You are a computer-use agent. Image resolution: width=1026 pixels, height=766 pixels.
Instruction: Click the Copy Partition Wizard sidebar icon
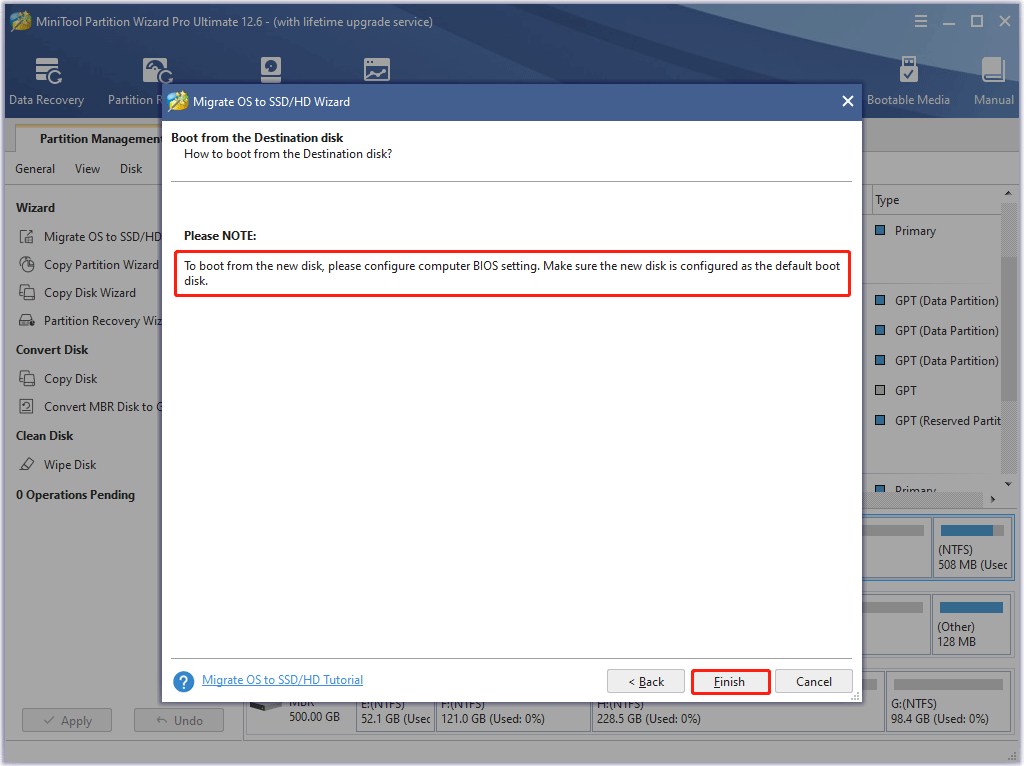click(26, 264)
